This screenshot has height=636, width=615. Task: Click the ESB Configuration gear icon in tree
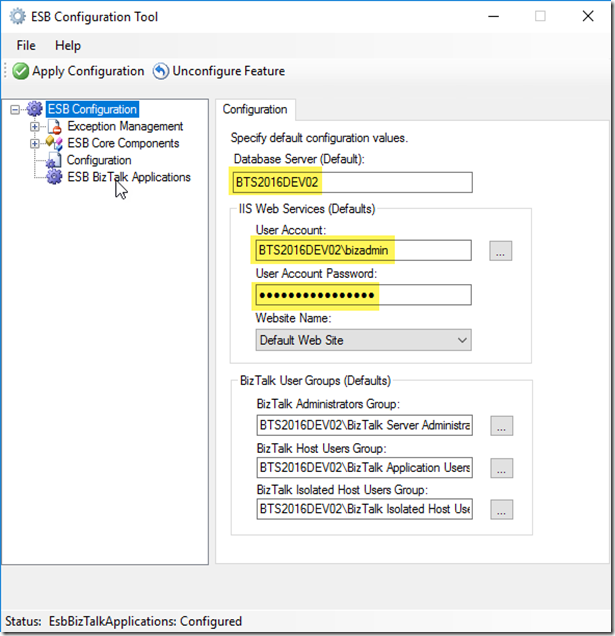34,109
